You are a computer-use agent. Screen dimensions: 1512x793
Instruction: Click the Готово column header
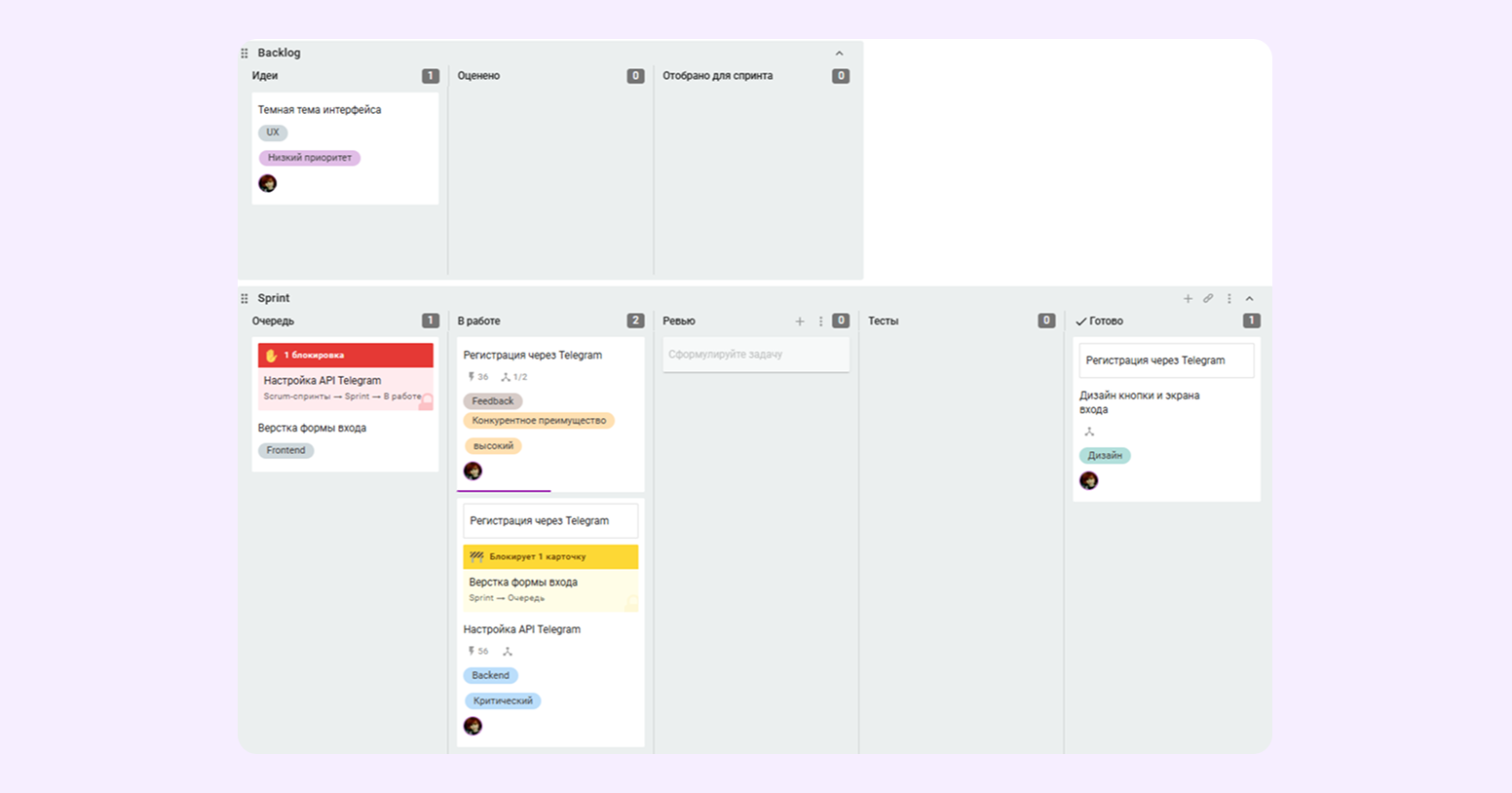tap(1106, 321)
